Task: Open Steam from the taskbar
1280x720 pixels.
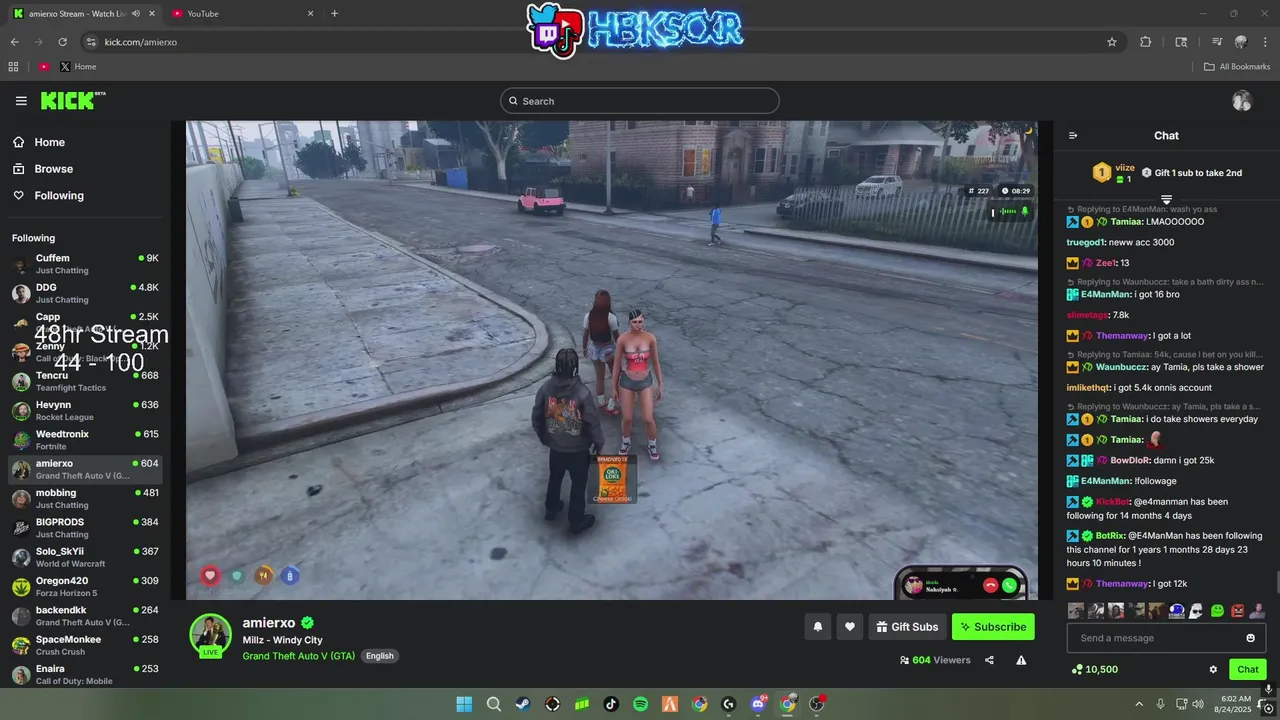Action: (x=523, y=704)
